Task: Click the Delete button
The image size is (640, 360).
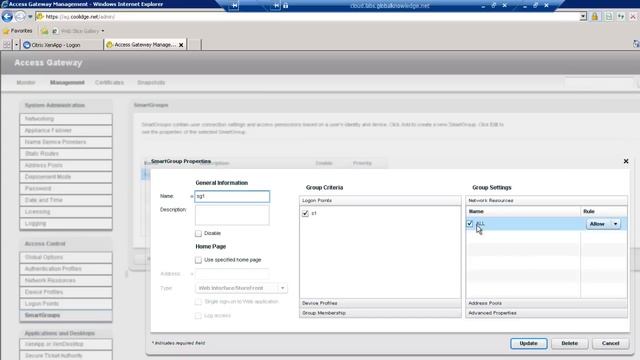Action: point(569,343)
